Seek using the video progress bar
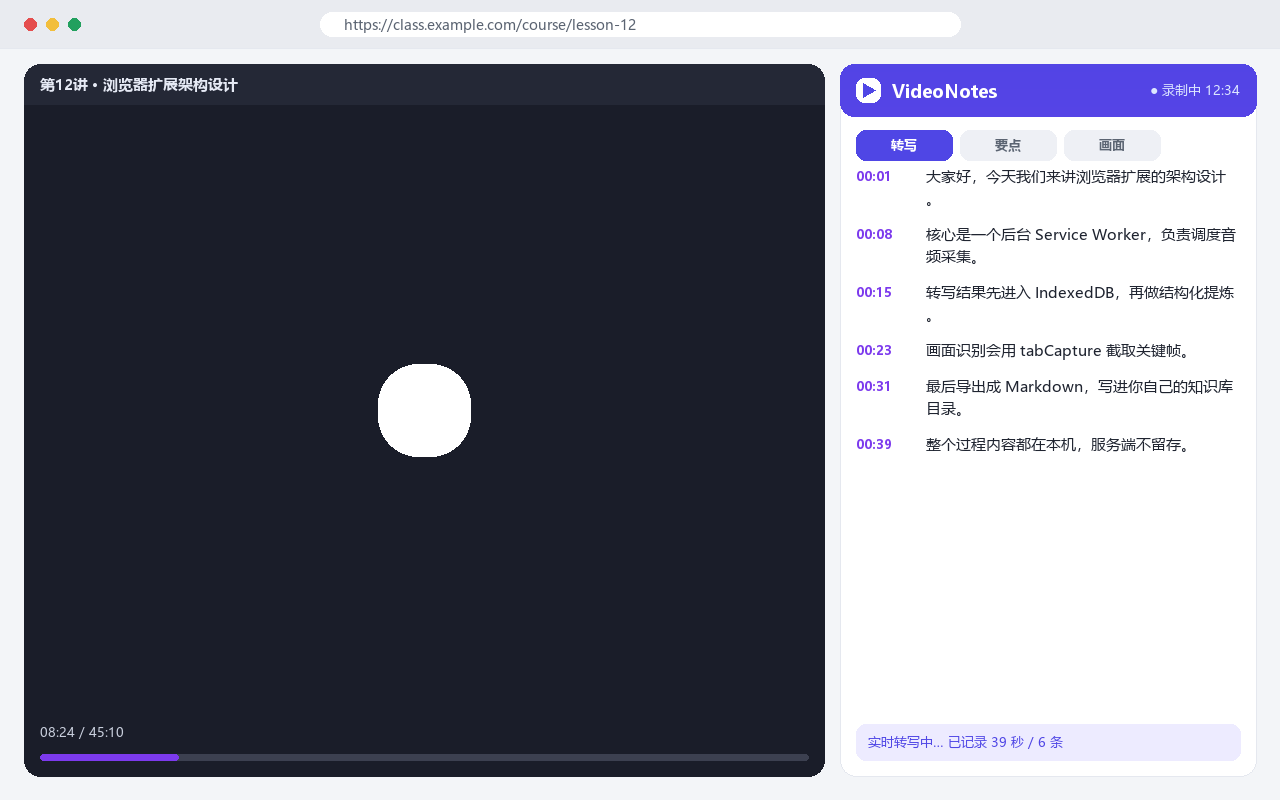 point(424,757)
